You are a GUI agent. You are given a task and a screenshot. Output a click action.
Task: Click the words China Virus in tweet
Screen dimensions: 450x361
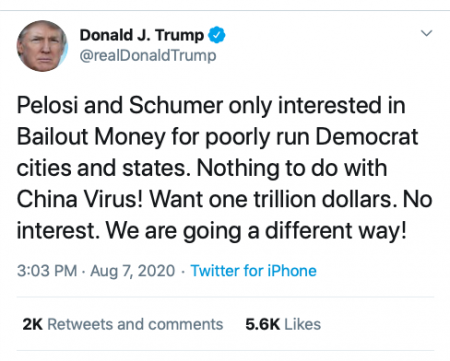(x=80, y=199)
